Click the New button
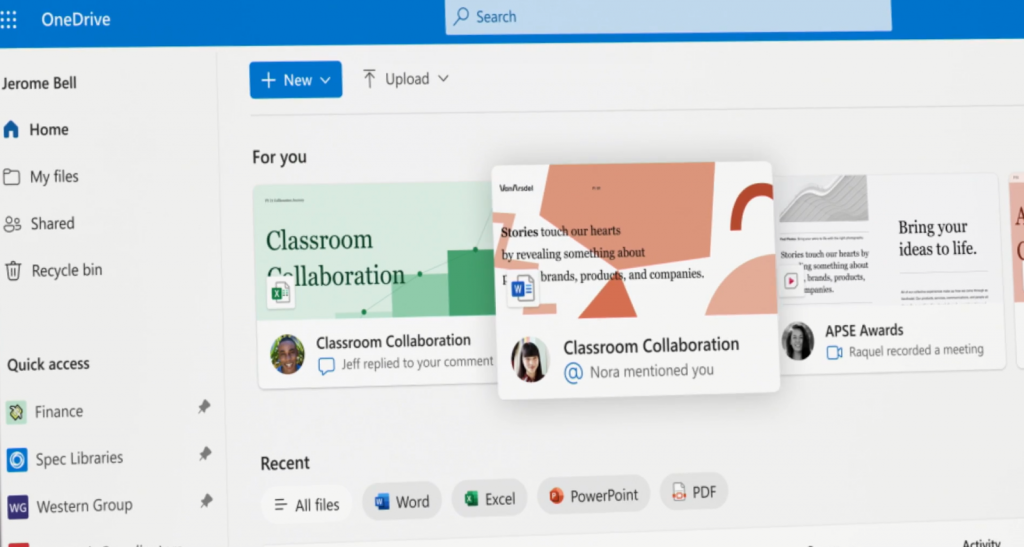 [x=296, y=80]
